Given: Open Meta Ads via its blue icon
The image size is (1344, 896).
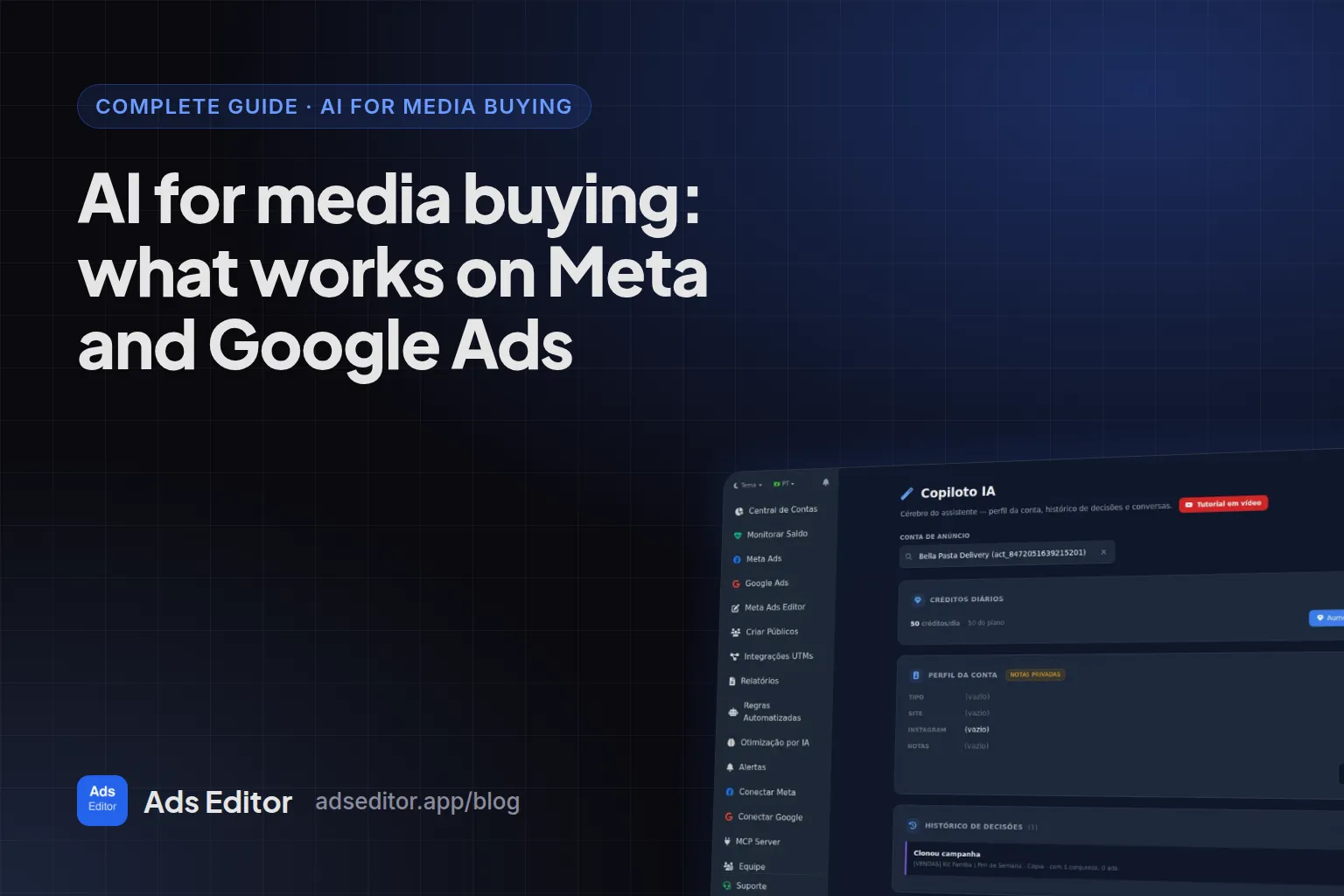Looking at the screenshot, I should (x=737, y=559).
